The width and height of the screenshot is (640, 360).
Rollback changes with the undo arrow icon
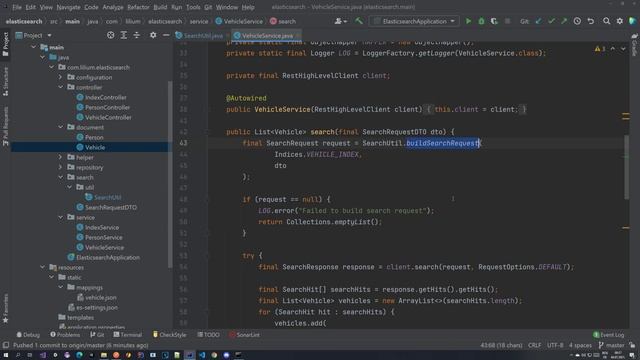[591, 21]
